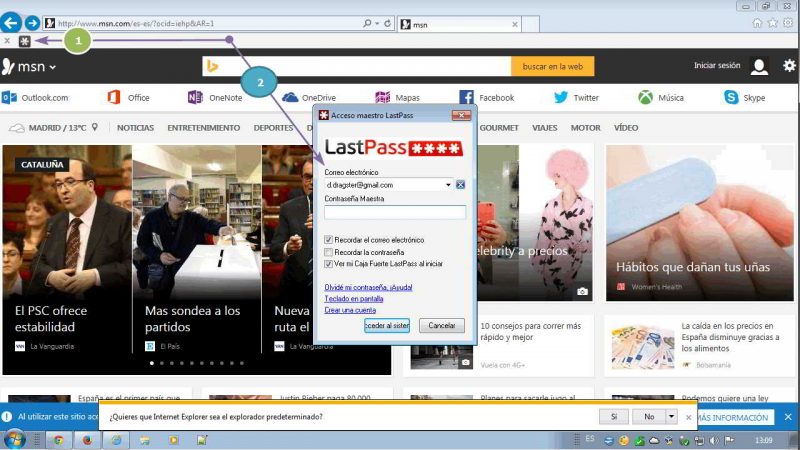Open Internet Explorer from the taskbar
Image resolution: width=800 pixels, height=450 pixels.
(x=117, y=440)
